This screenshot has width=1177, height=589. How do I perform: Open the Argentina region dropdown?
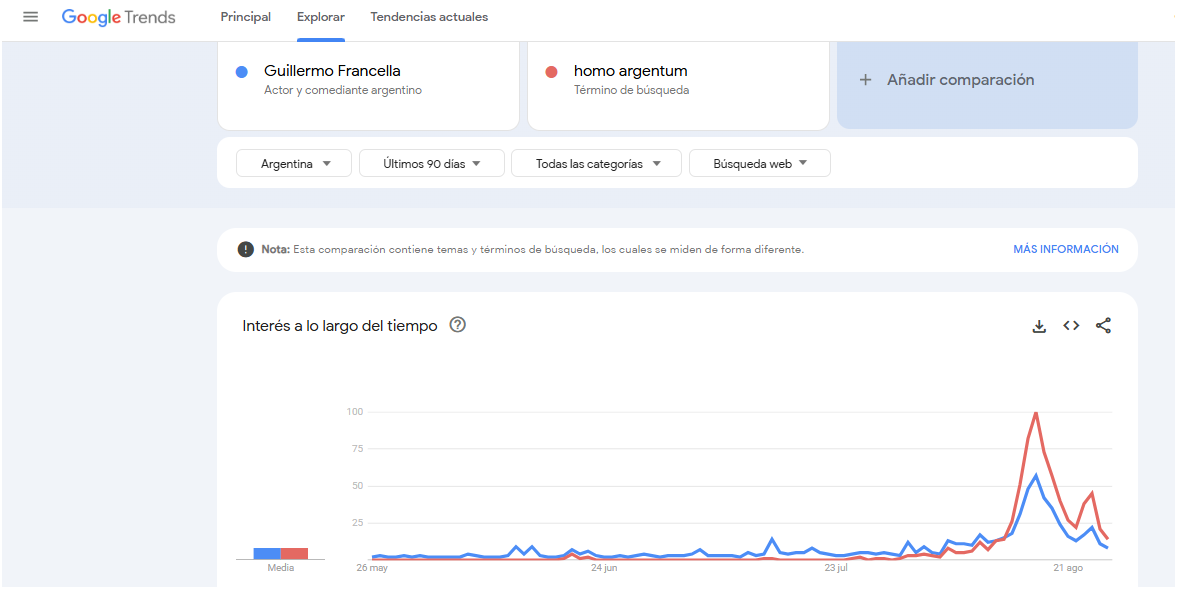[x=293, y=164]
